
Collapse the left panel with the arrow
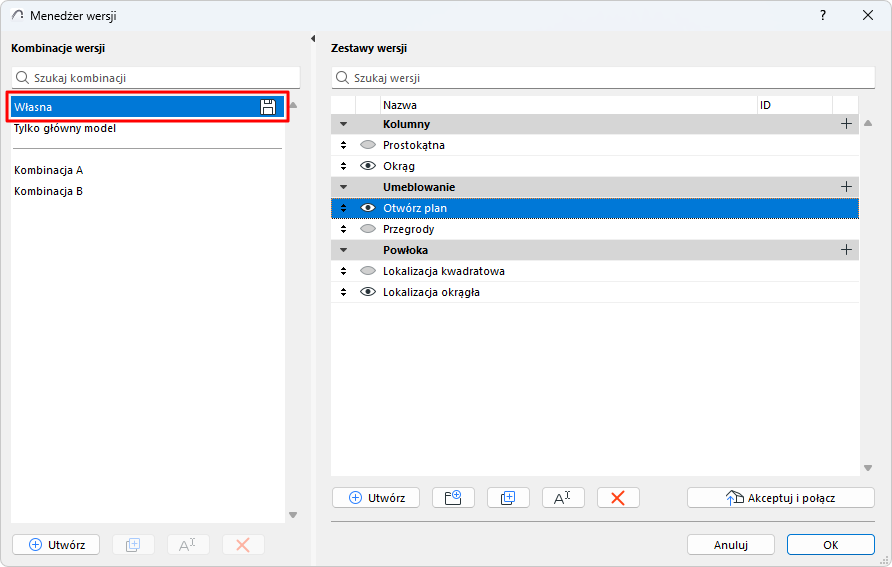coord(313,39)
